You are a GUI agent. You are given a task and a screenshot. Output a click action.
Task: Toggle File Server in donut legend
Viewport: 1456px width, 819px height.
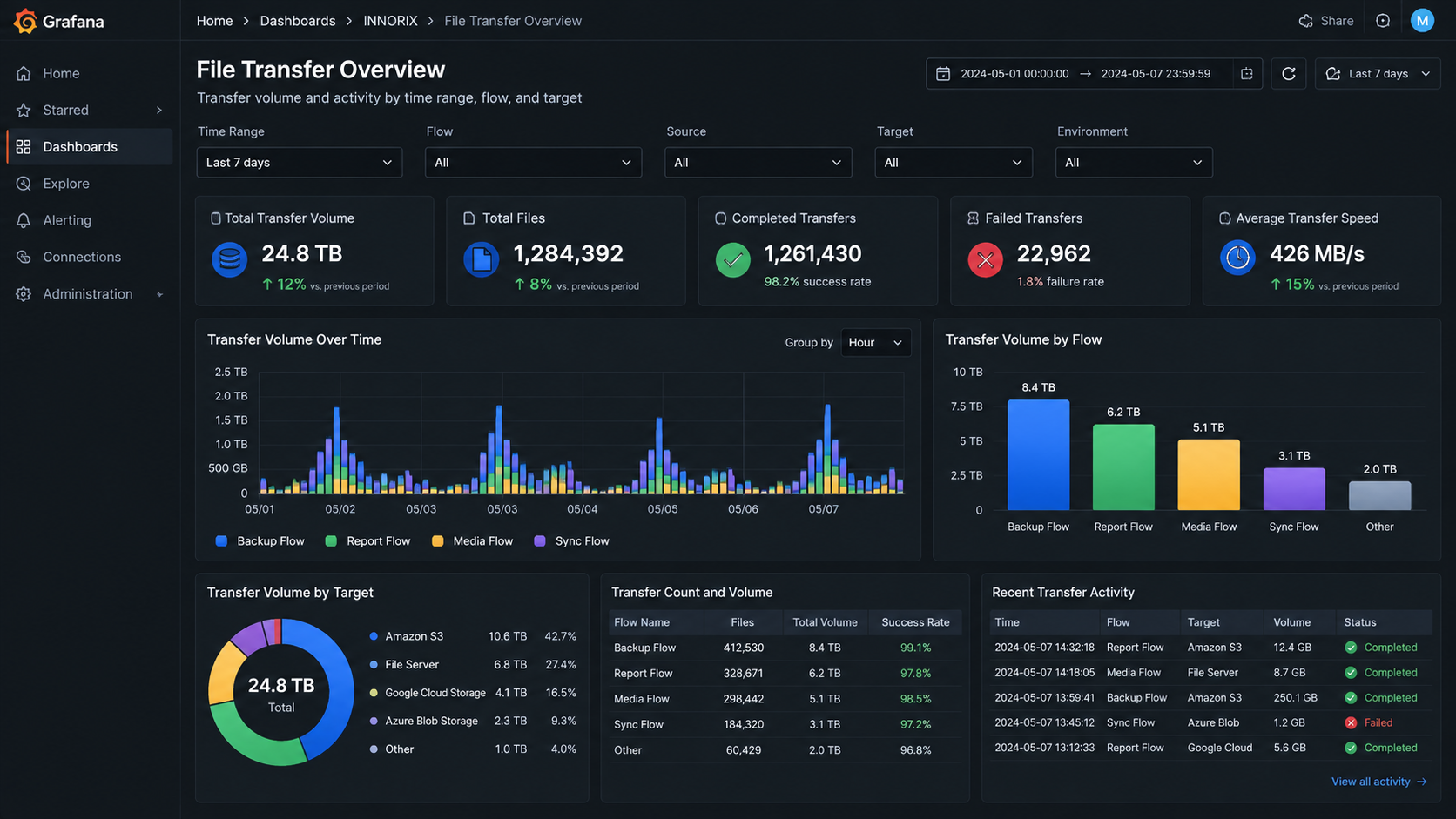(404, 665)
